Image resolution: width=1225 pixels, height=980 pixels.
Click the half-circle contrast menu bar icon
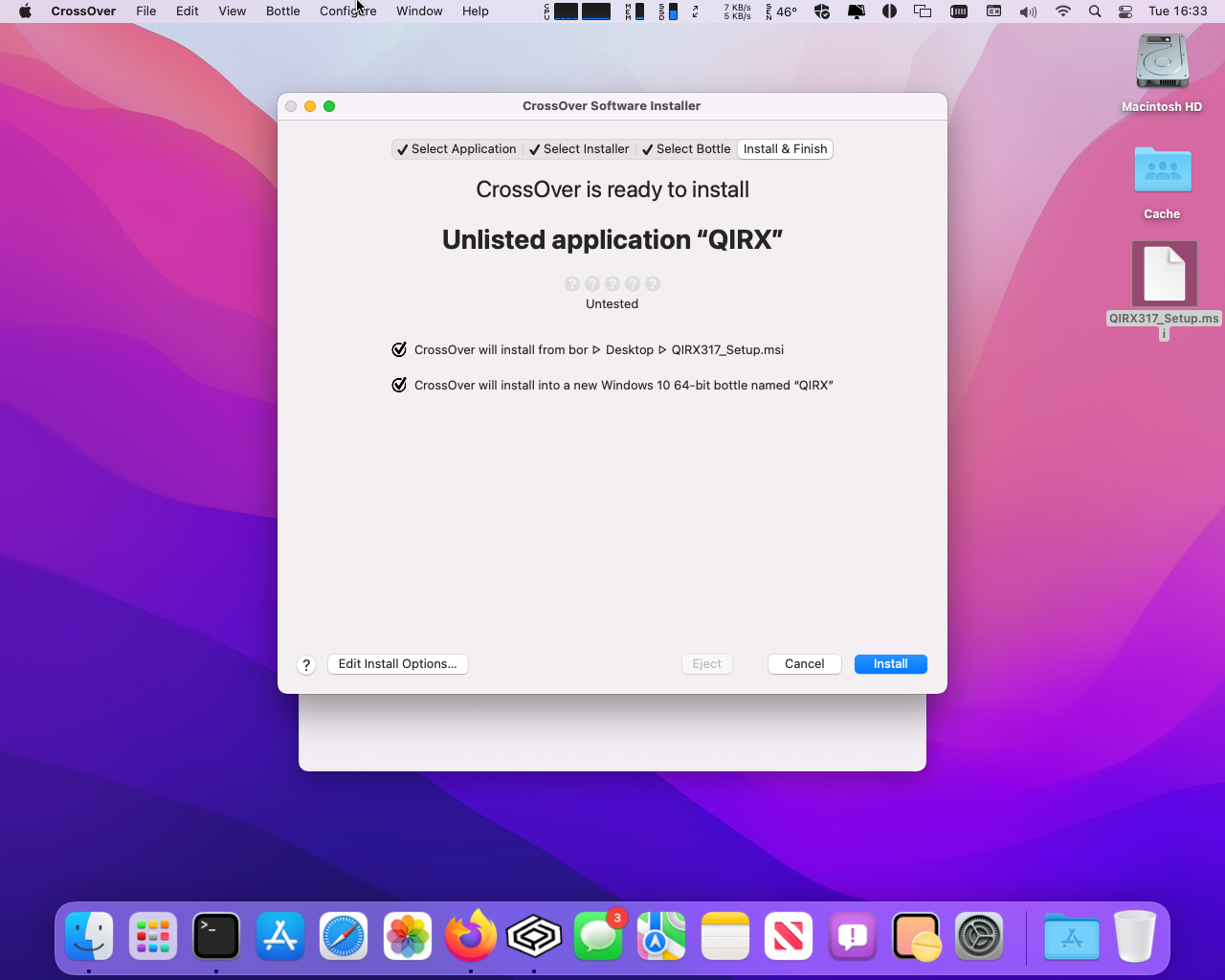(889, 11)
